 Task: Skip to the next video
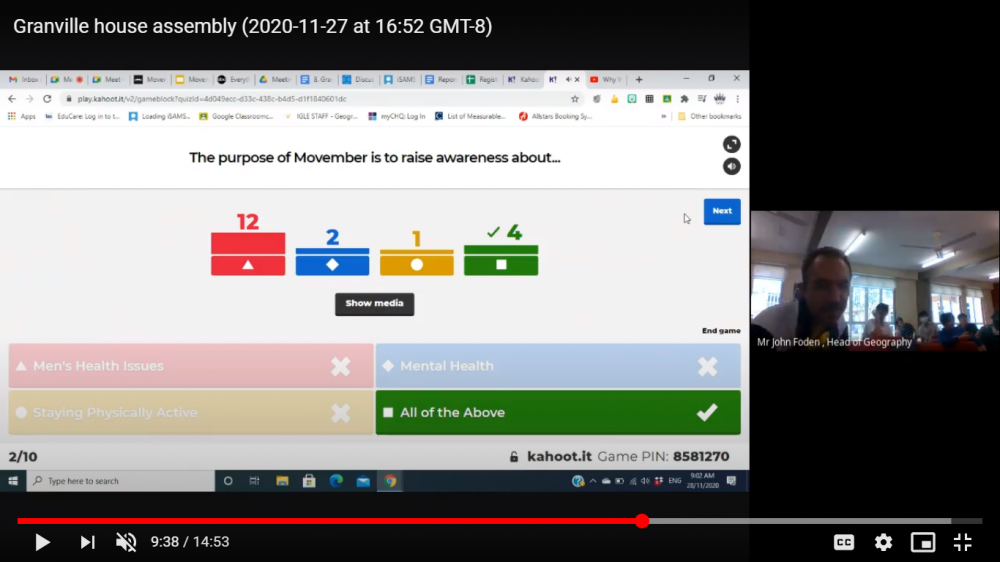(x=87, y=542)
